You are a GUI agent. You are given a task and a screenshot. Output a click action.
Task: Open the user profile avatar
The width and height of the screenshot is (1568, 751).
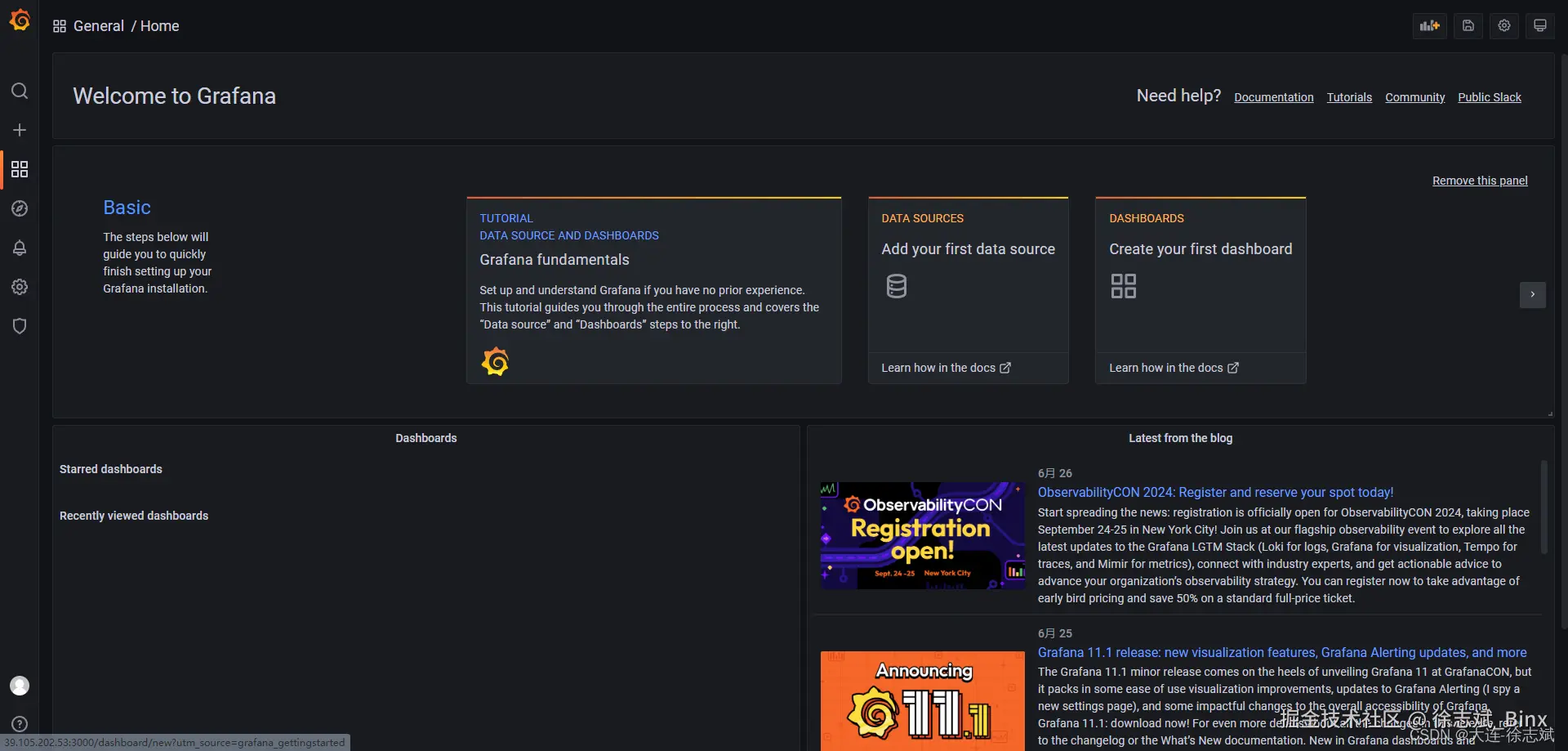(x=20, y=686)
